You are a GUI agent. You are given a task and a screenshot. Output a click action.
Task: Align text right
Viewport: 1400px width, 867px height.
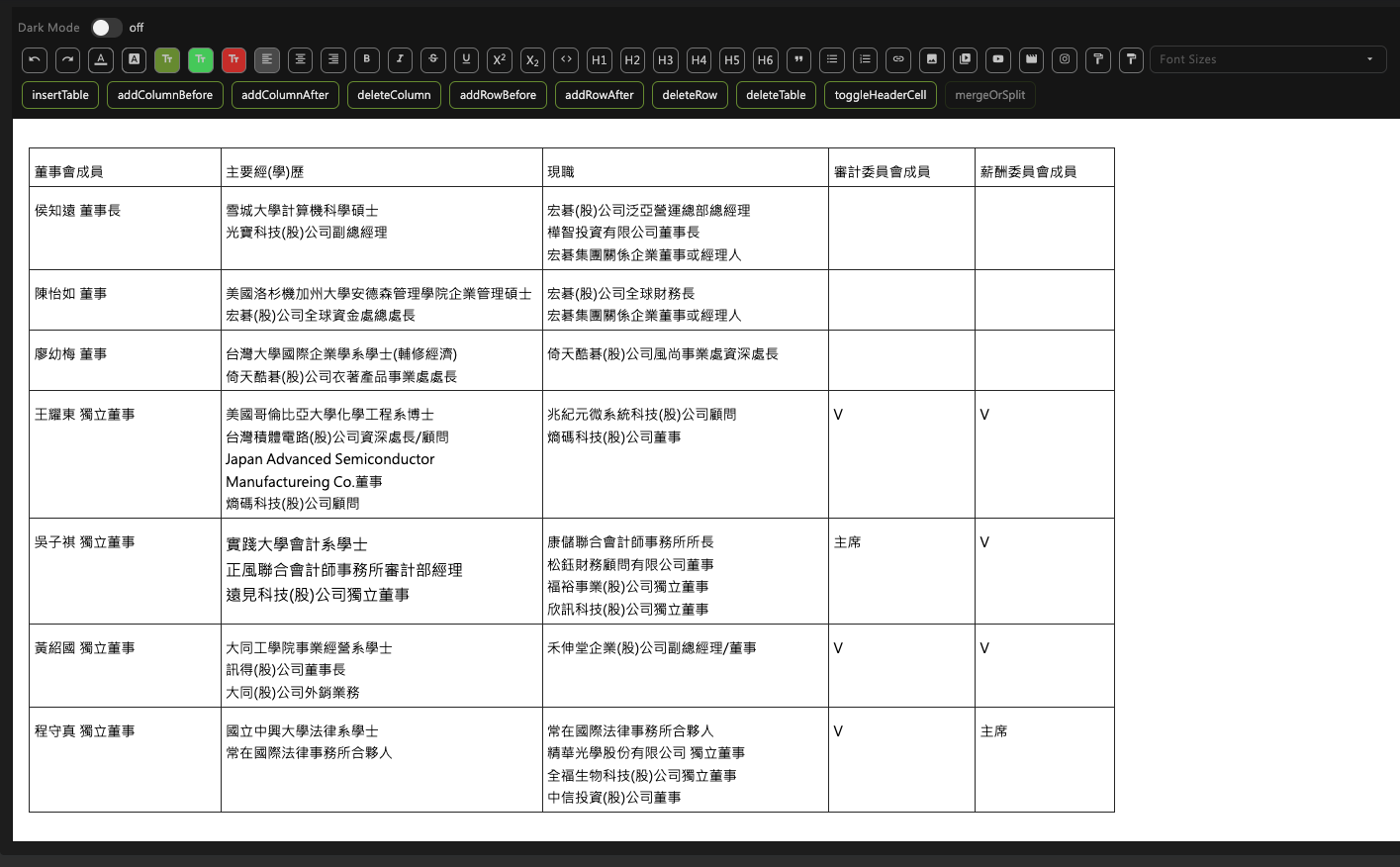[x=333, y=59]
